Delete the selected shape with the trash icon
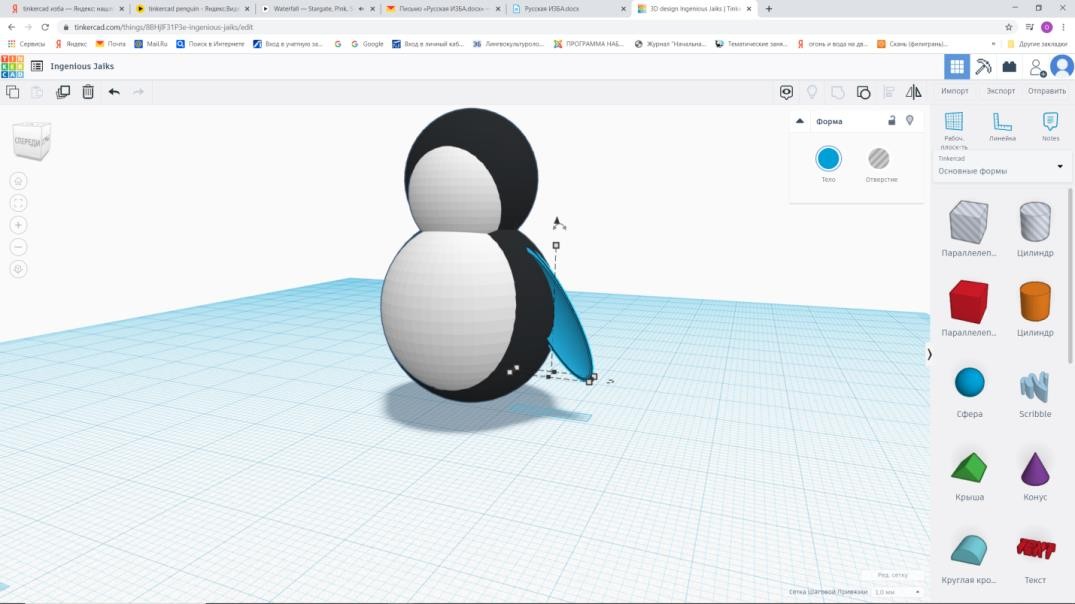 88,92
